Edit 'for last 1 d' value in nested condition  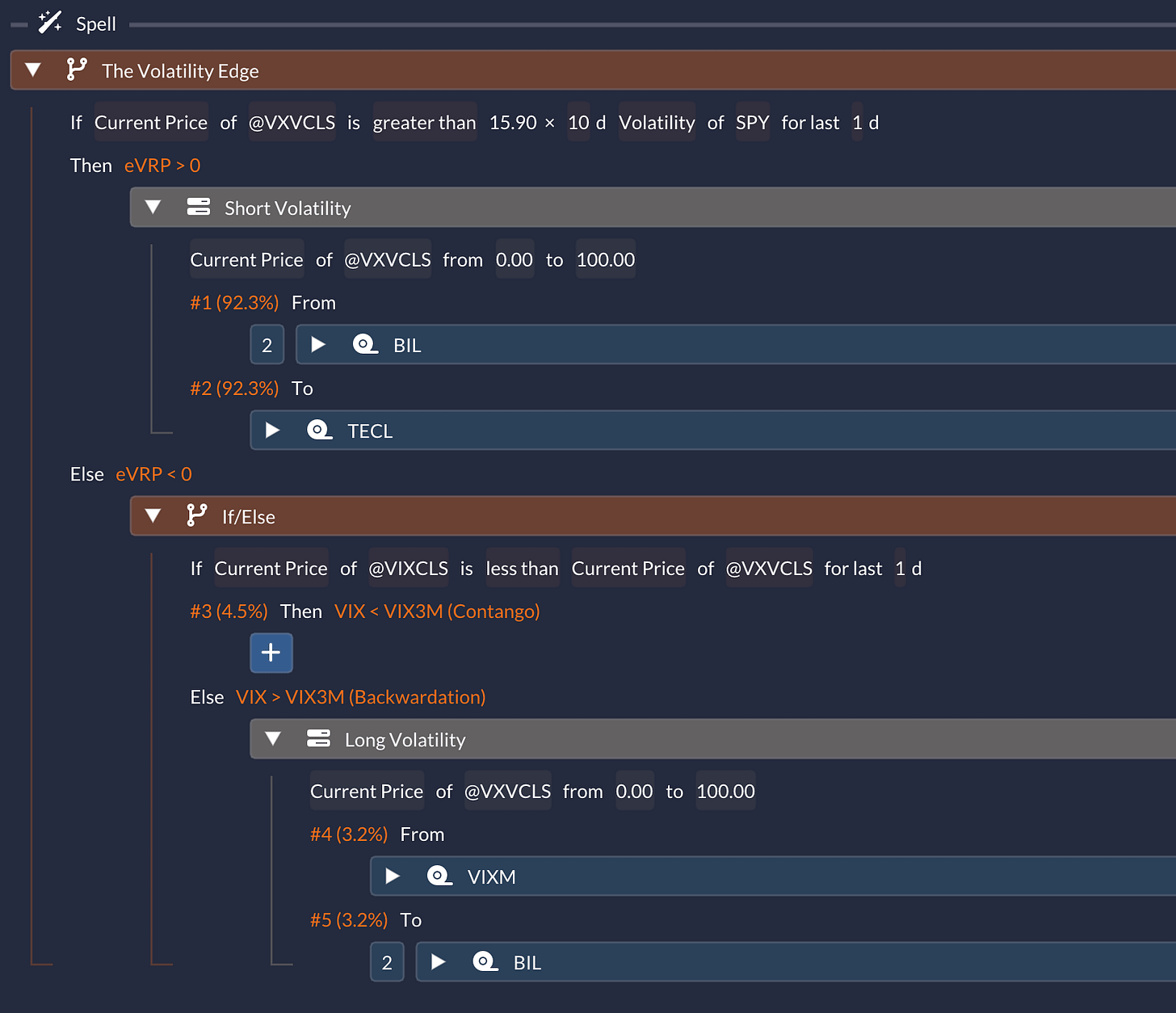(900, 569)
